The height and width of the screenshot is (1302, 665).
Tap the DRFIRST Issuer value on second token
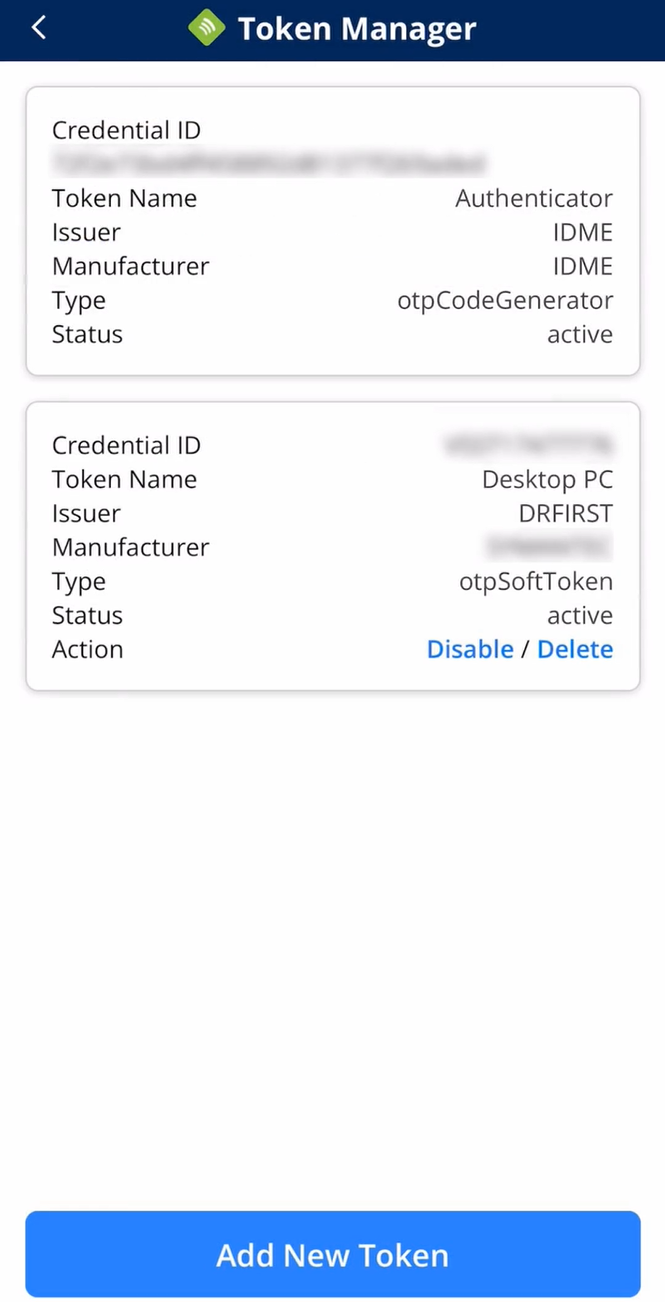566,513
